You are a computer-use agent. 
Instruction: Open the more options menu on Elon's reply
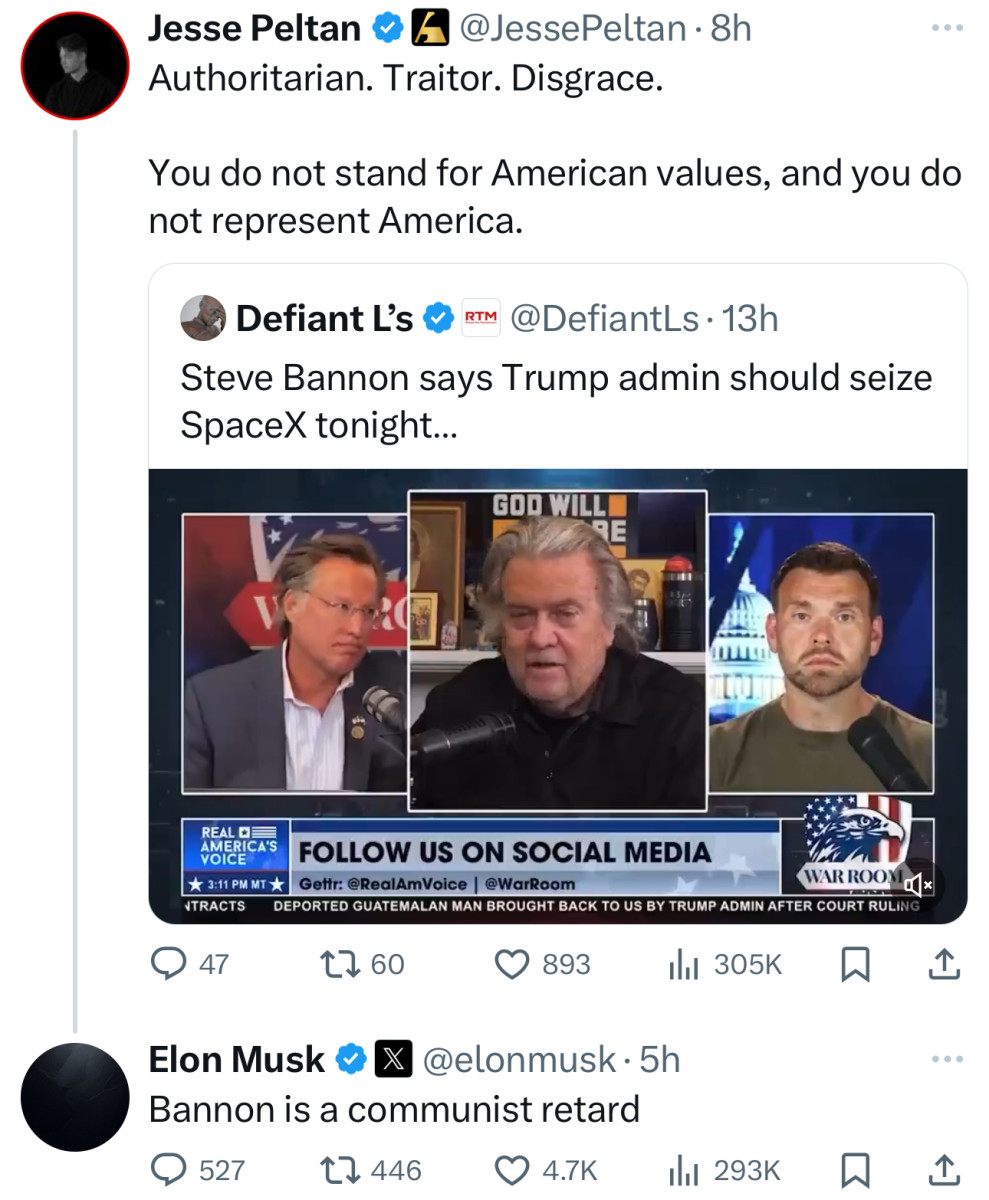[945, 1059]
